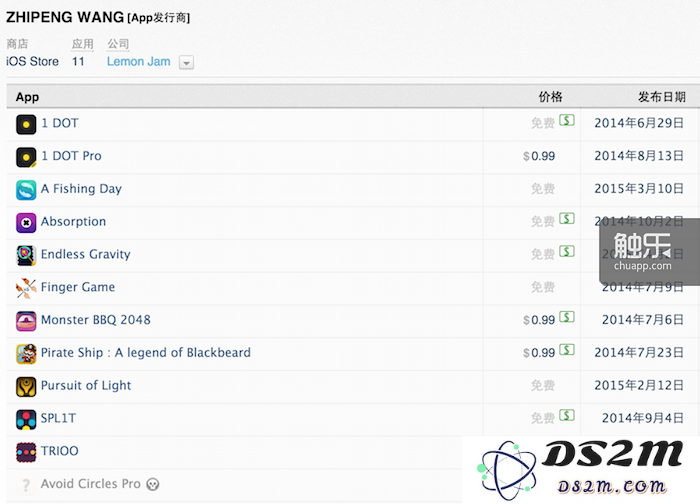Screen dimensions: 700x504
Task: Click the $0.99 price of Monster BBQ 2048
Action: tap(539, 320)
